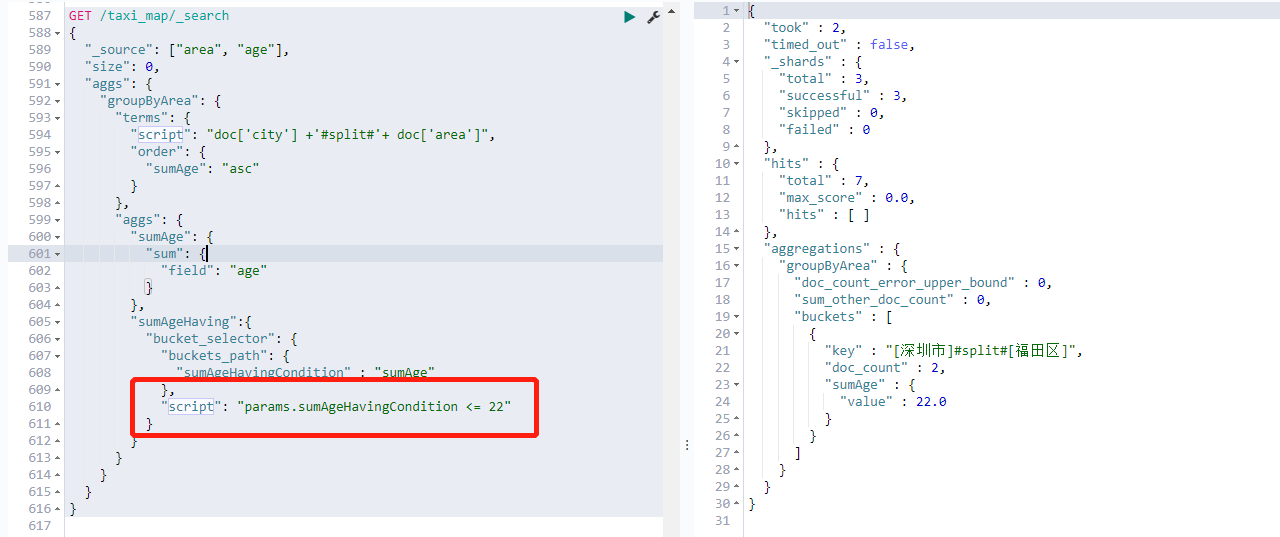Fold the "buckets" array at response line 19
1280x537 pixels.
(736, 316)
